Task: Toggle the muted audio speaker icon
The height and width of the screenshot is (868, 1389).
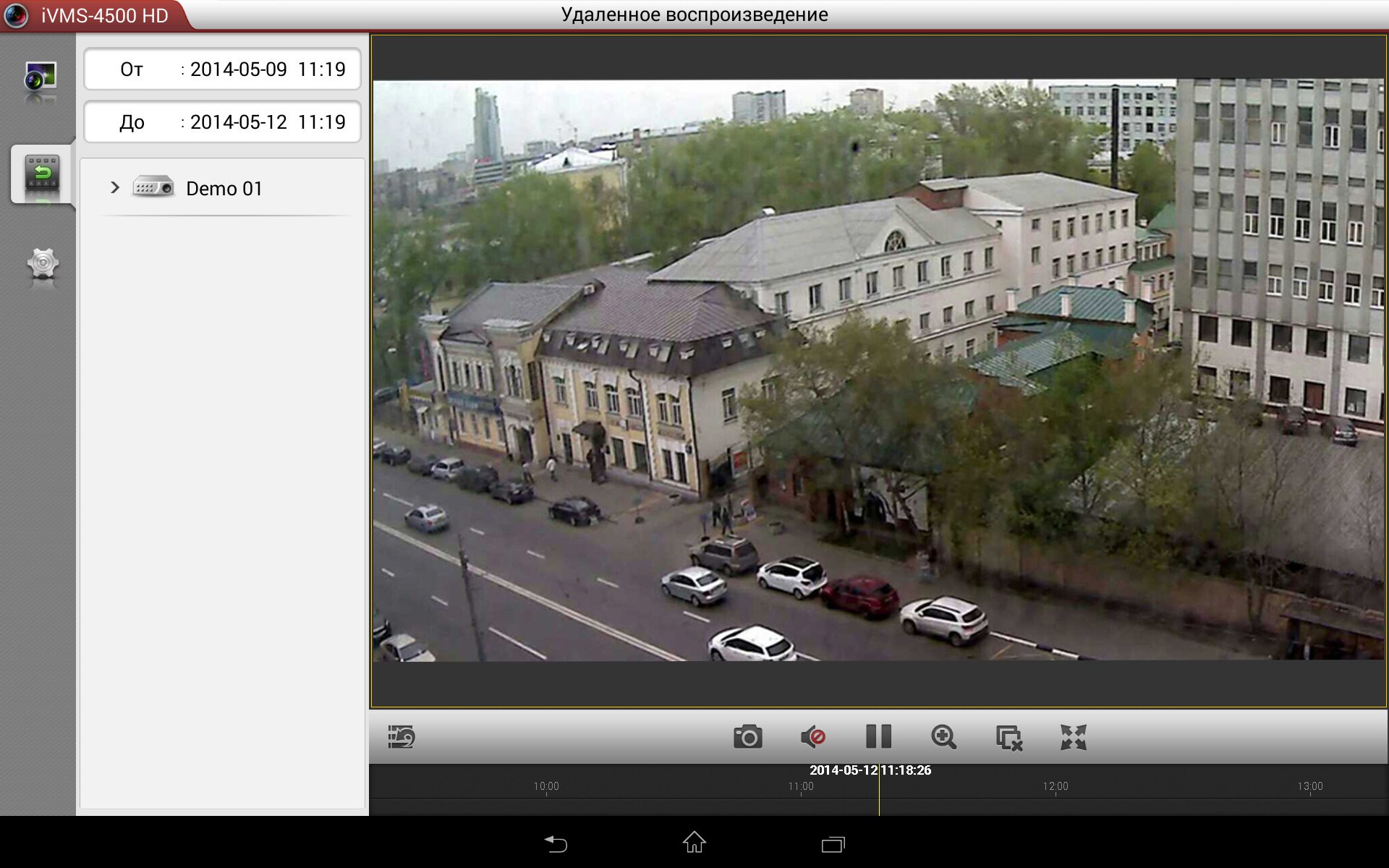Action: [x=813, y=737]
